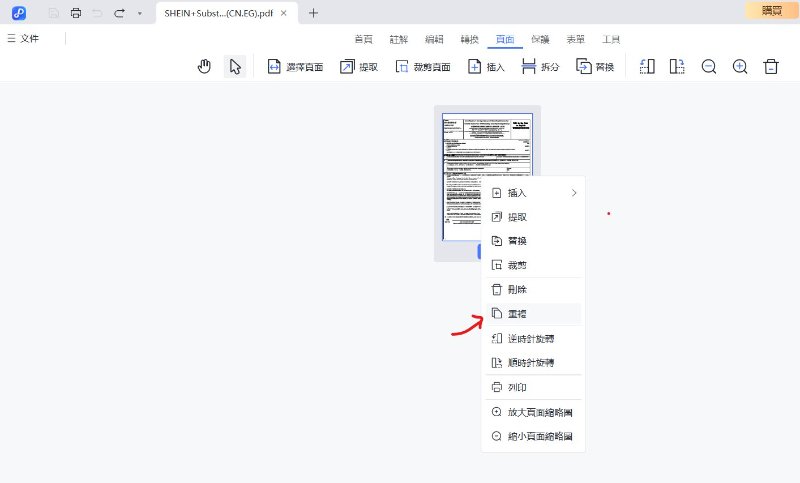800x483 pixels.
Task: Select 順時針旋轉 in context menu
Action: click(533, 363)
